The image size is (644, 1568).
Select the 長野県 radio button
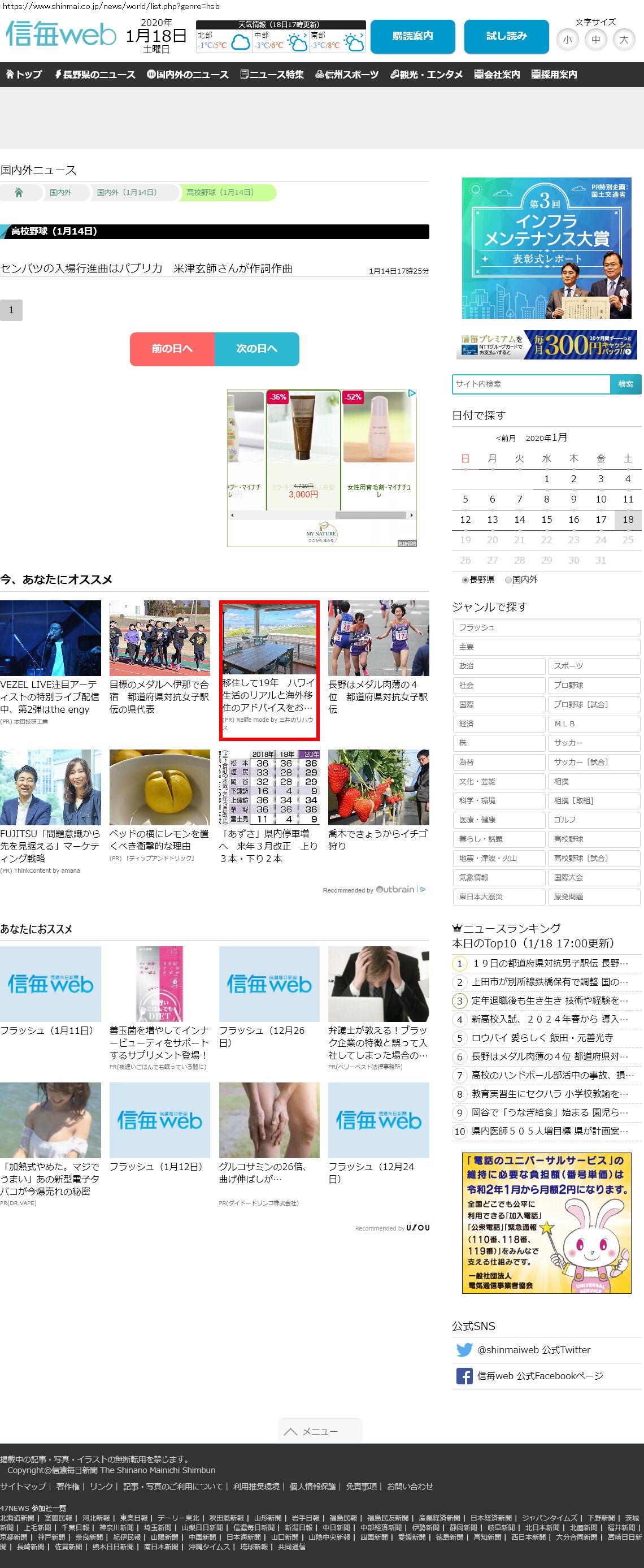(x=465, y=580)
